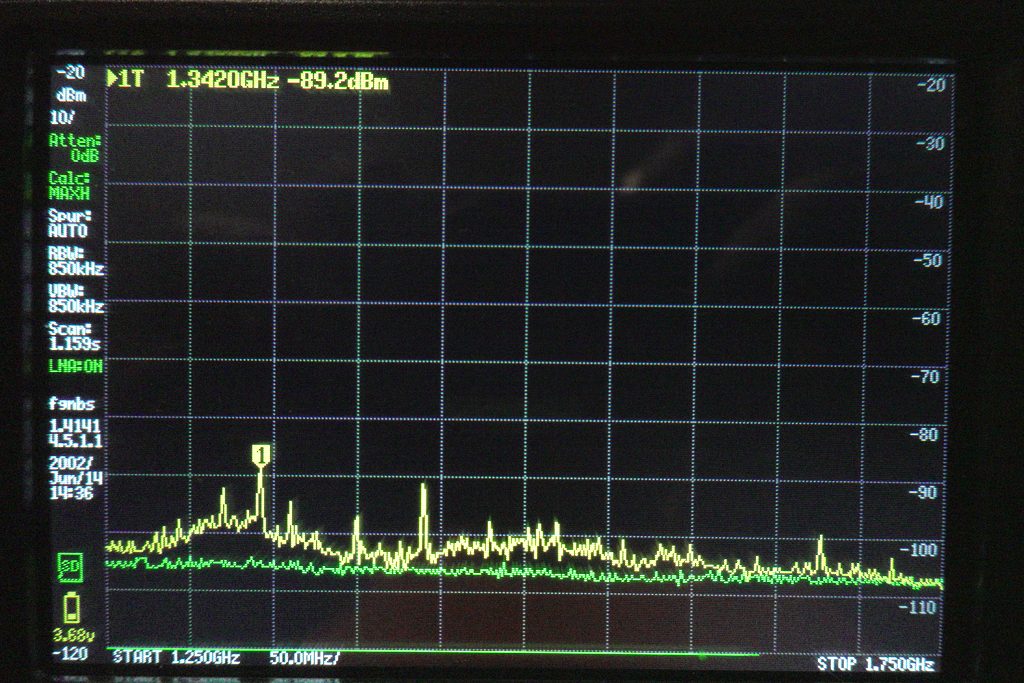Screen dimensions: 1024x683
Task: Tap the marker readout 1.3420GHz -89.2dBm
Action: pos(278,80)
